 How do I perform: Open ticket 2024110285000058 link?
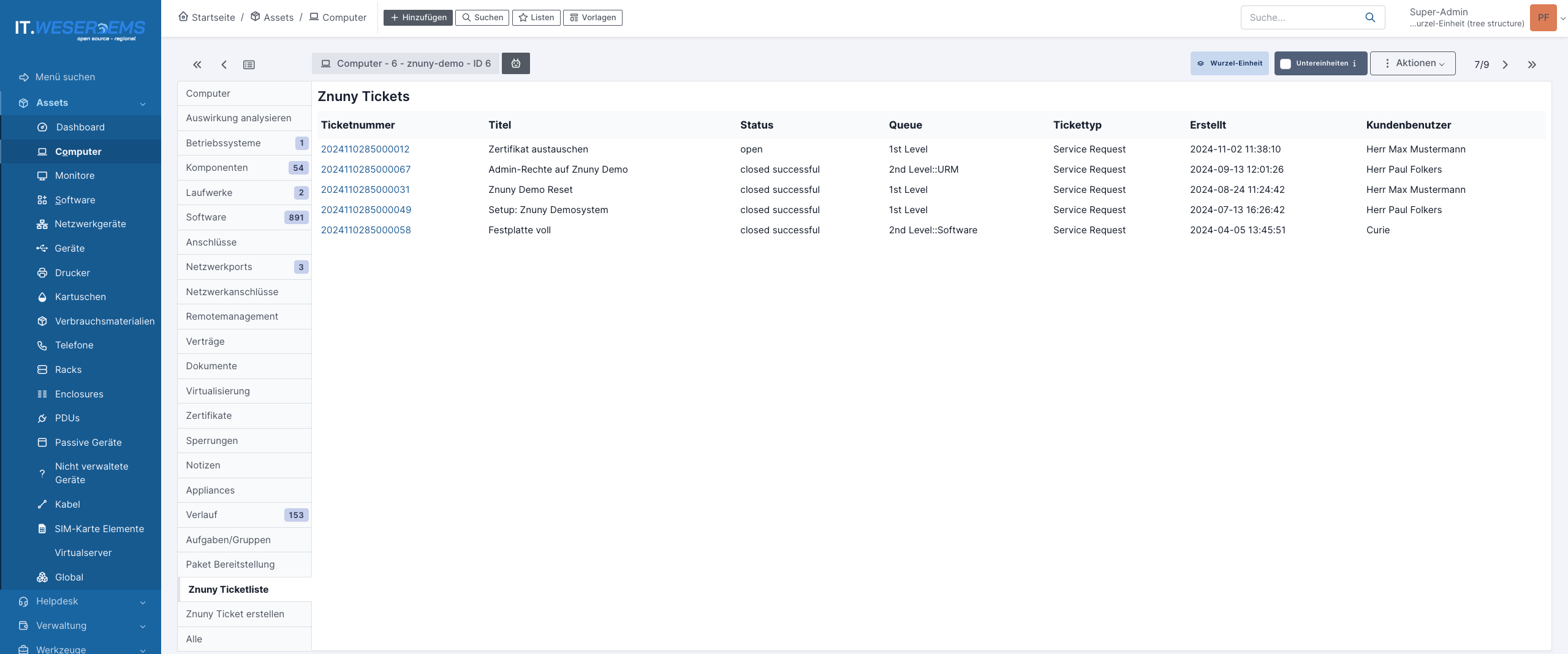click(366, 230)
